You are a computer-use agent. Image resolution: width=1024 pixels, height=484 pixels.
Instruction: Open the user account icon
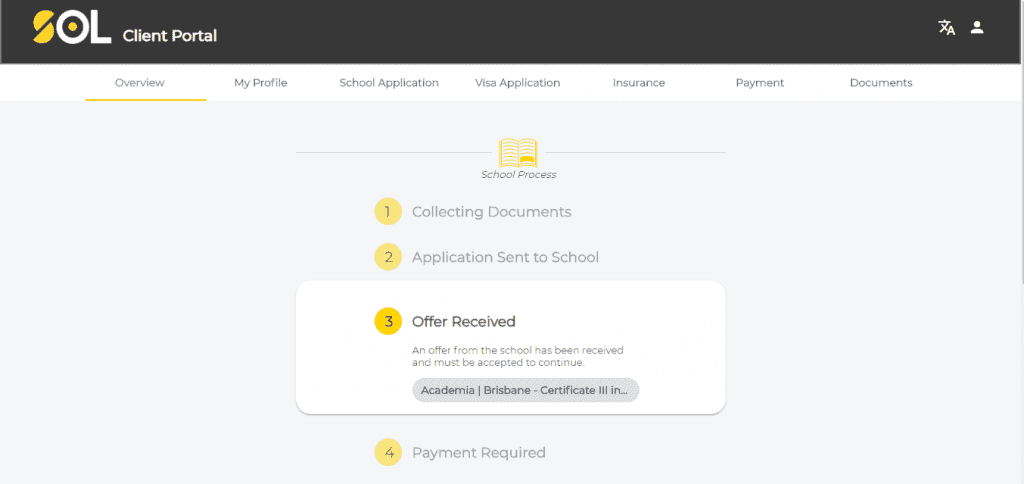977,27
